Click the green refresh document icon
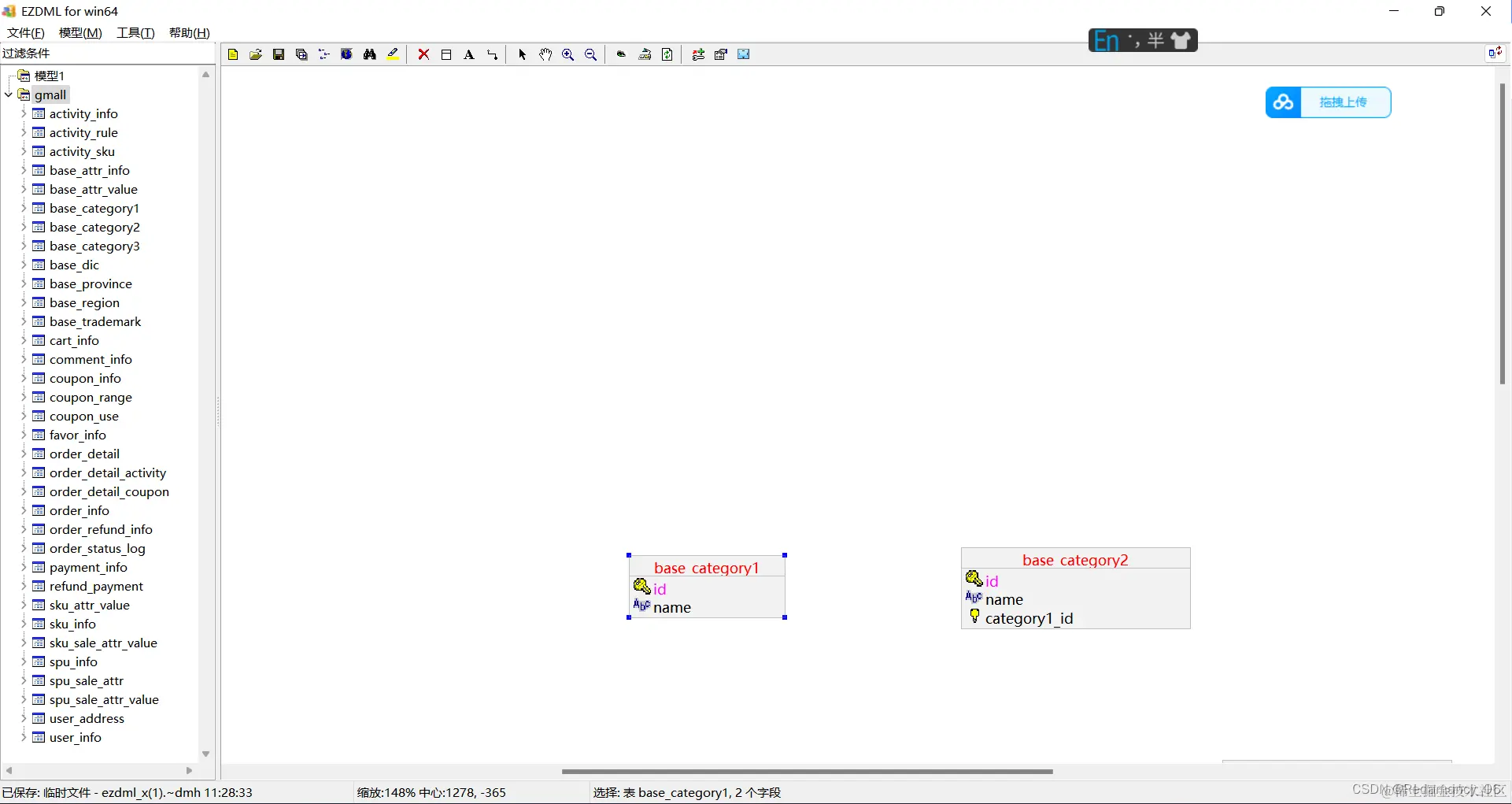 667,54
